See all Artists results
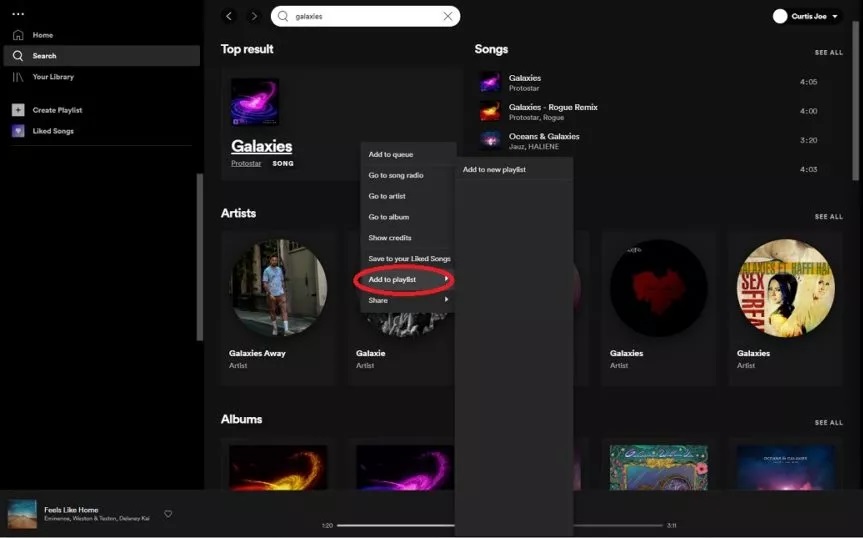Image resolution: width=863 pixels, height=538 pixels. point(828,217)
